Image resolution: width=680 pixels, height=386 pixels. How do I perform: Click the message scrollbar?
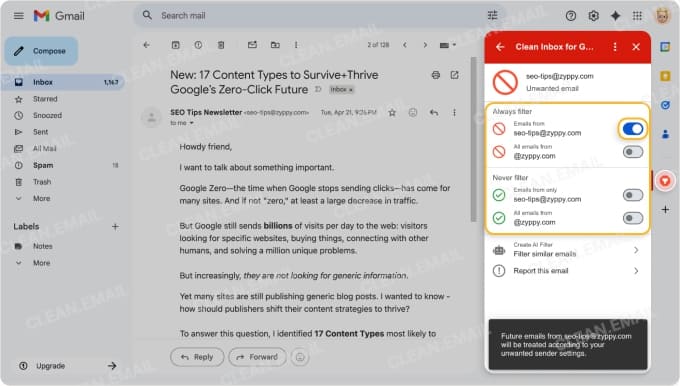tap(474, 139)
